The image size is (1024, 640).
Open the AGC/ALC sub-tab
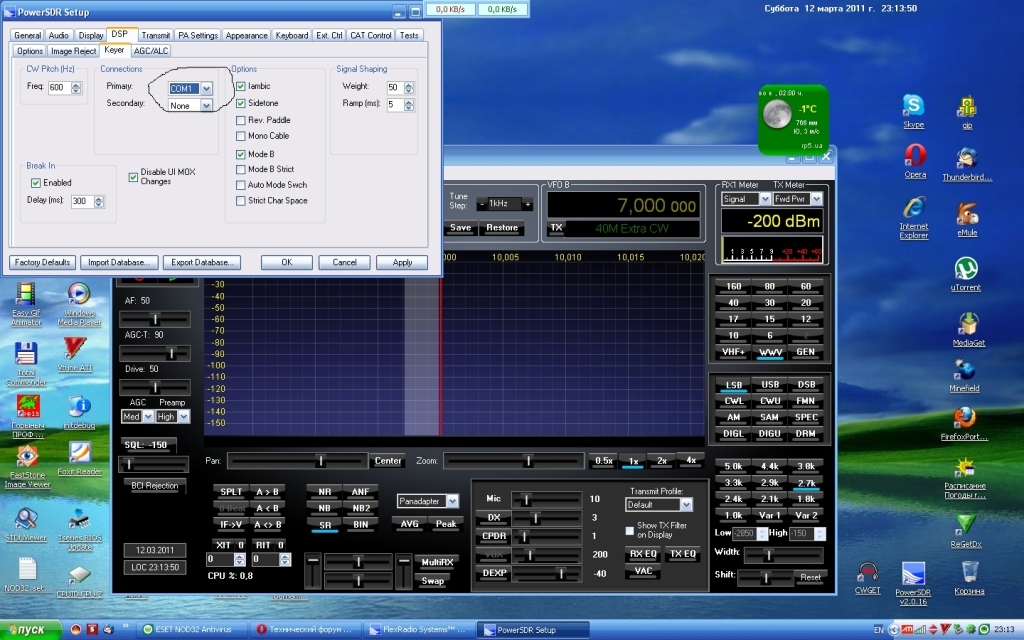(151, 50)
